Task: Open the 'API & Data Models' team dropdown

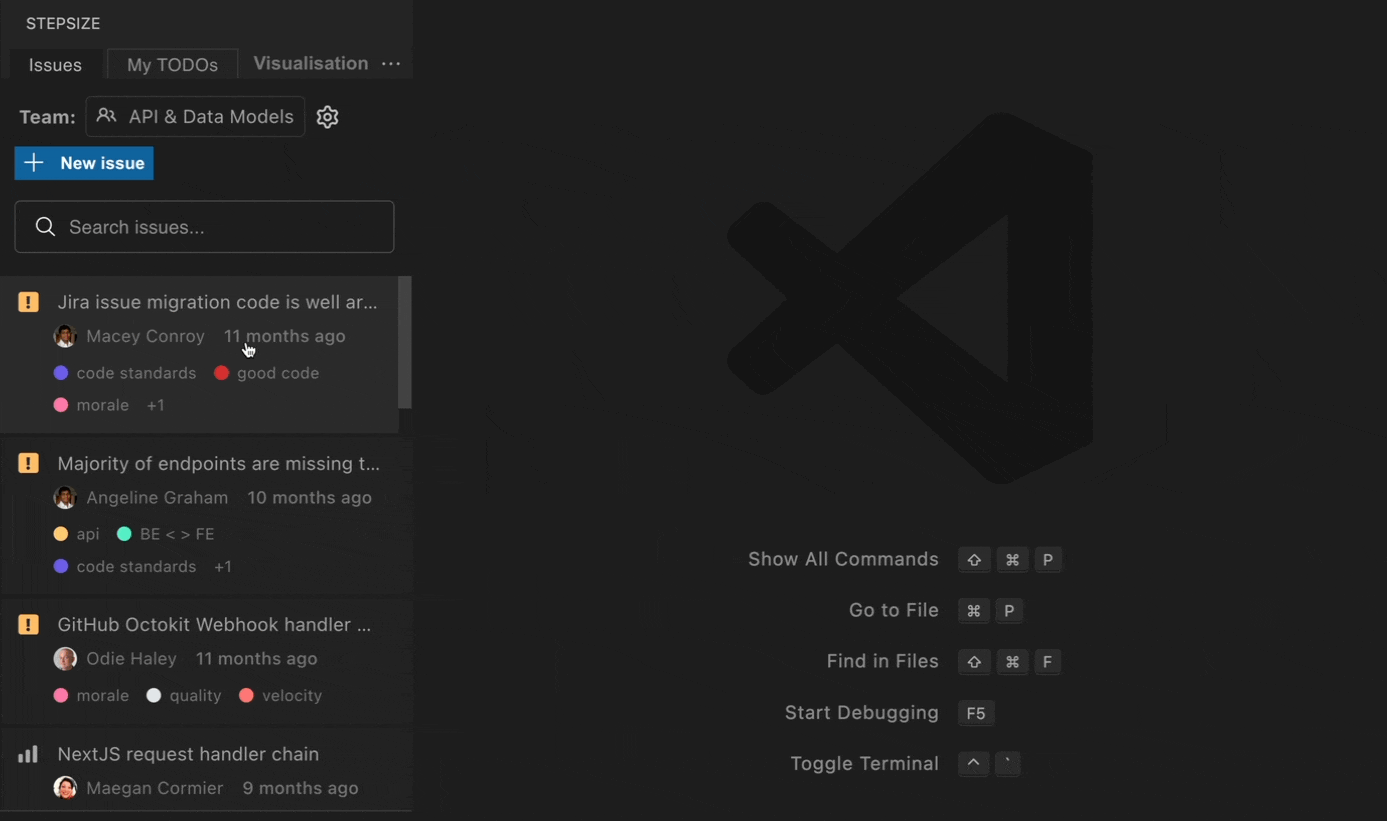Action: (x=195, y=116)
